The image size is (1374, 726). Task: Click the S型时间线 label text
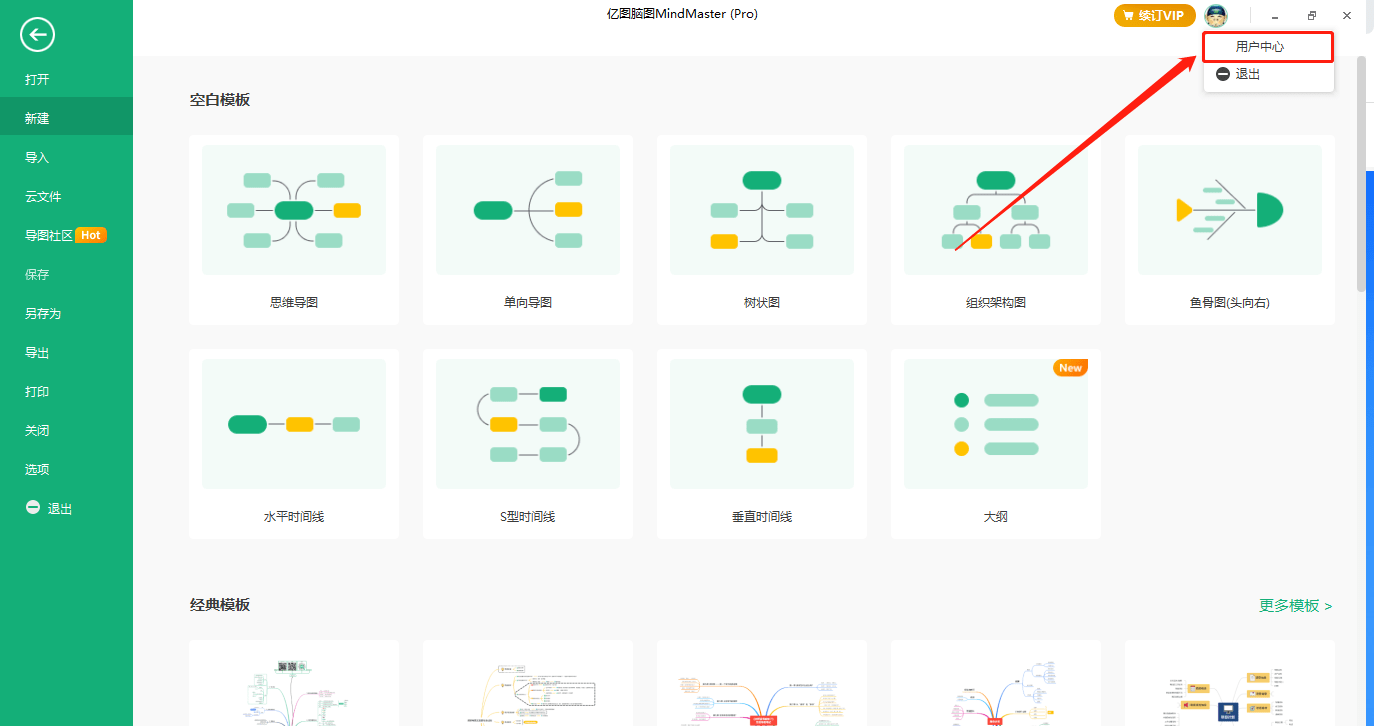click(x=528, y=516)
